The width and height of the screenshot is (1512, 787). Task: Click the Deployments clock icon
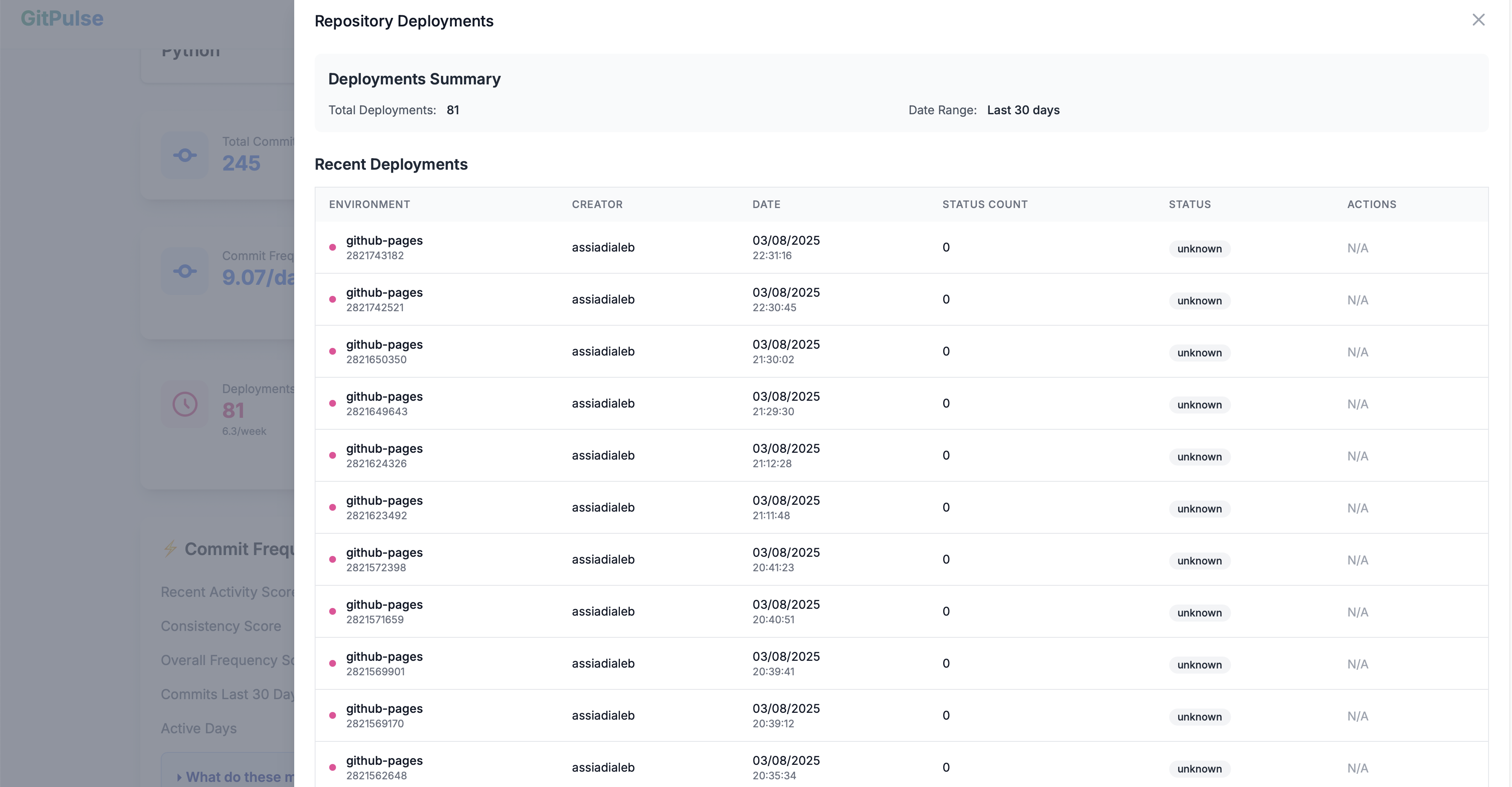[185, 404]
